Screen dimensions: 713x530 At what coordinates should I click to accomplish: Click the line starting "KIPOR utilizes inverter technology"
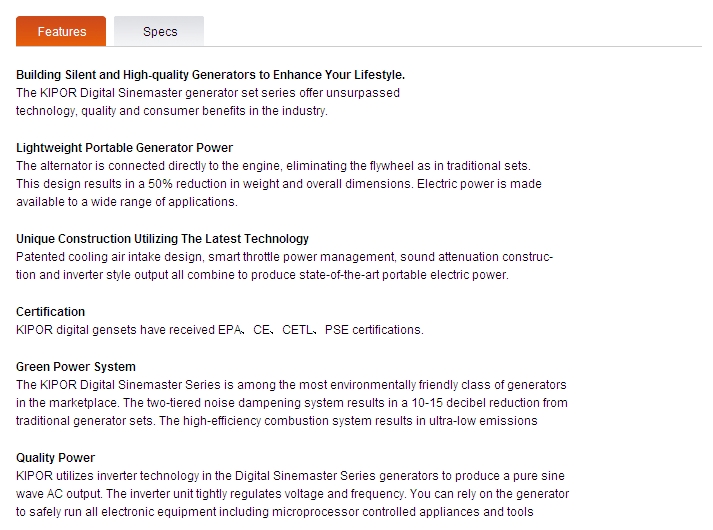tap(290, 476)
